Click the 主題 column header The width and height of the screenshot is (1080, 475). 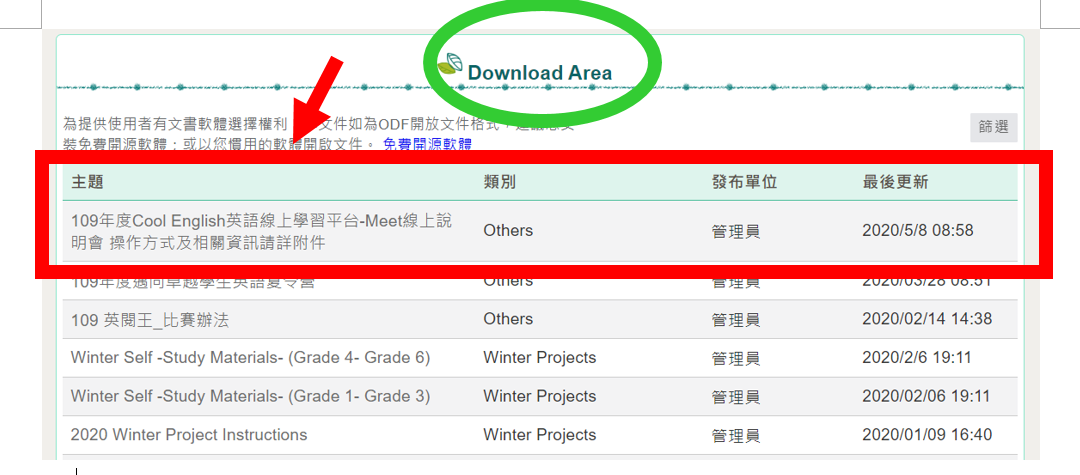point(87,182)
